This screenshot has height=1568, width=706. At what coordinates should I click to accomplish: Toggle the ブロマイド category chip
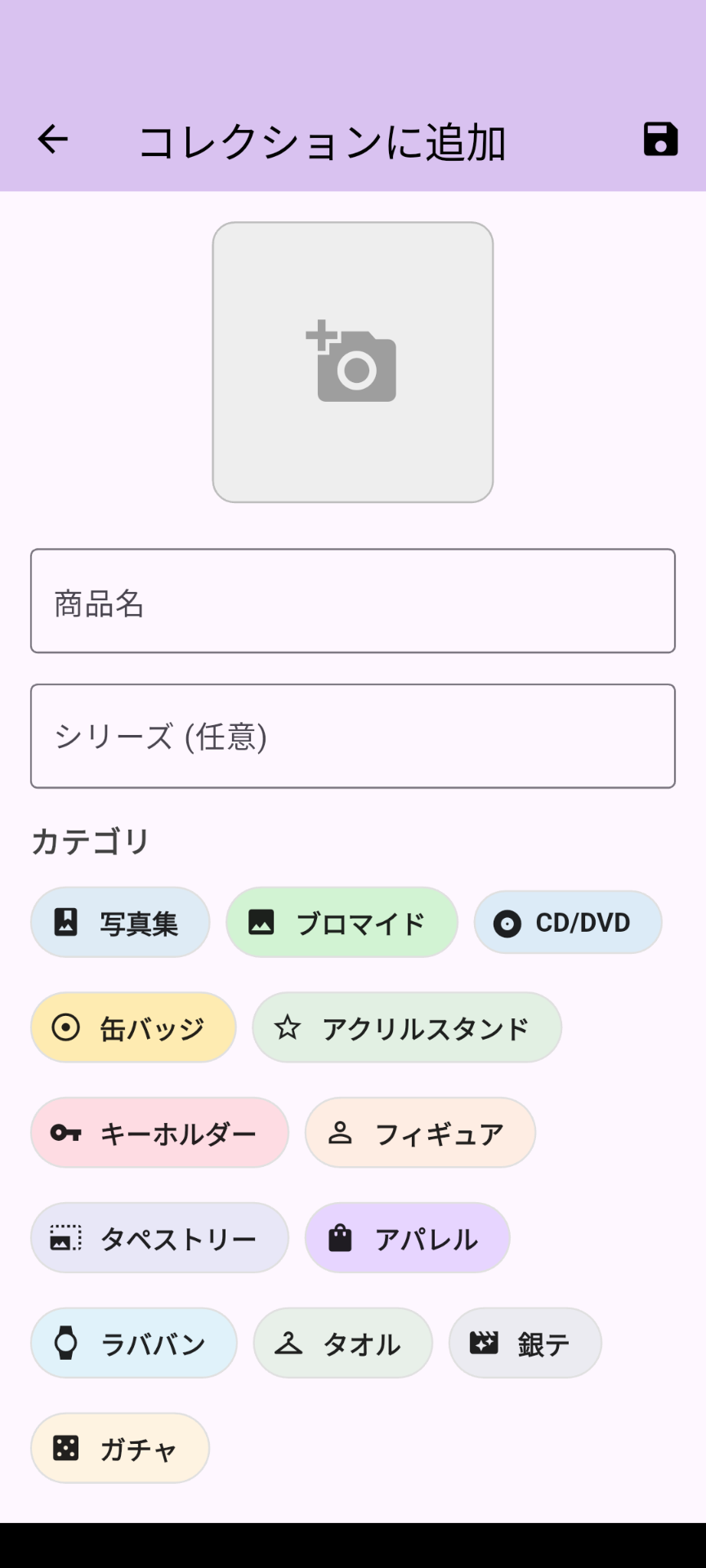click(x=342, y=923)
